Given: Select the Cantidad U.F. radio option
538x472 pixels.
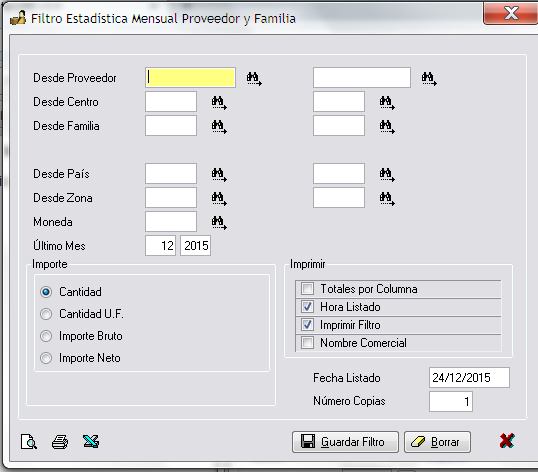Looking at the screenshot, I should (46, 314).
